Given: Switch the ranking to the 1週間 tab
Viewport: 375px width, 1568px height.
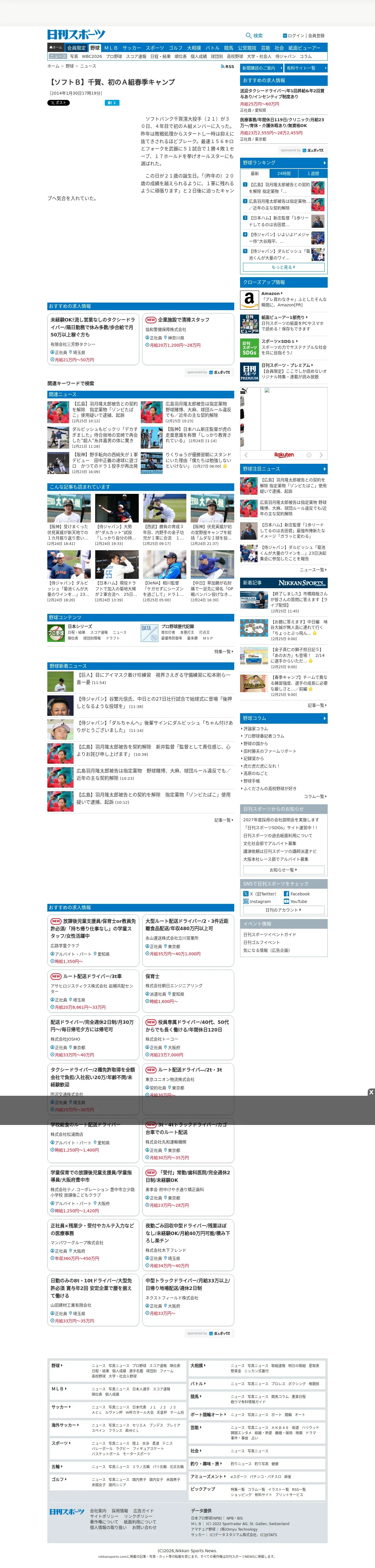Looking at the screenshot, I should (313, 173).
